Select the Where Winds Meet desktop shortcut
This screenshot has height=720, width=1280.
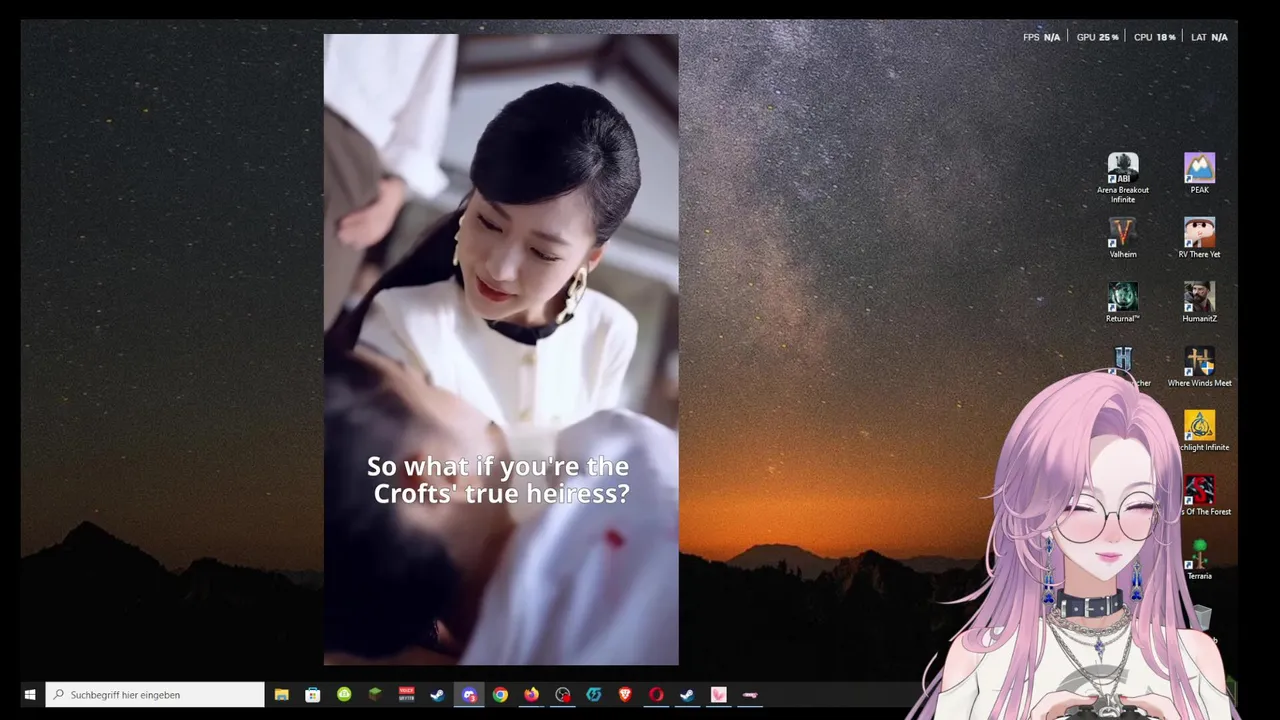coord(1200,367)
